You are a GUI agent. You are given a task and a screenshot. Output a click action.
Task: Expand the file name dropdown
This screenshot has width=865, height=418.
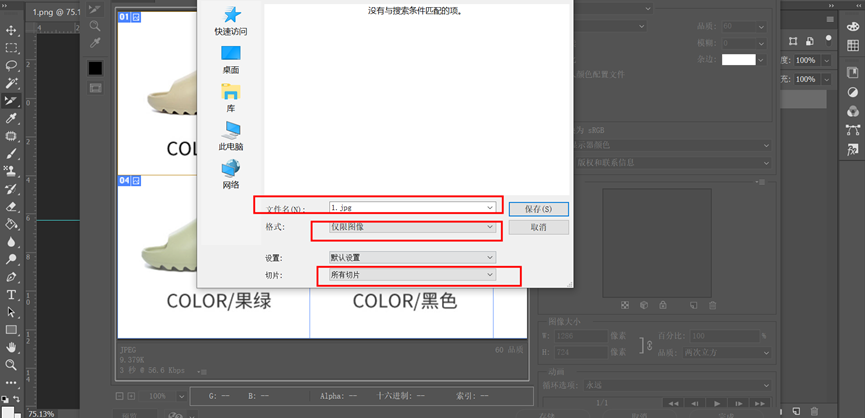point(490,207)
